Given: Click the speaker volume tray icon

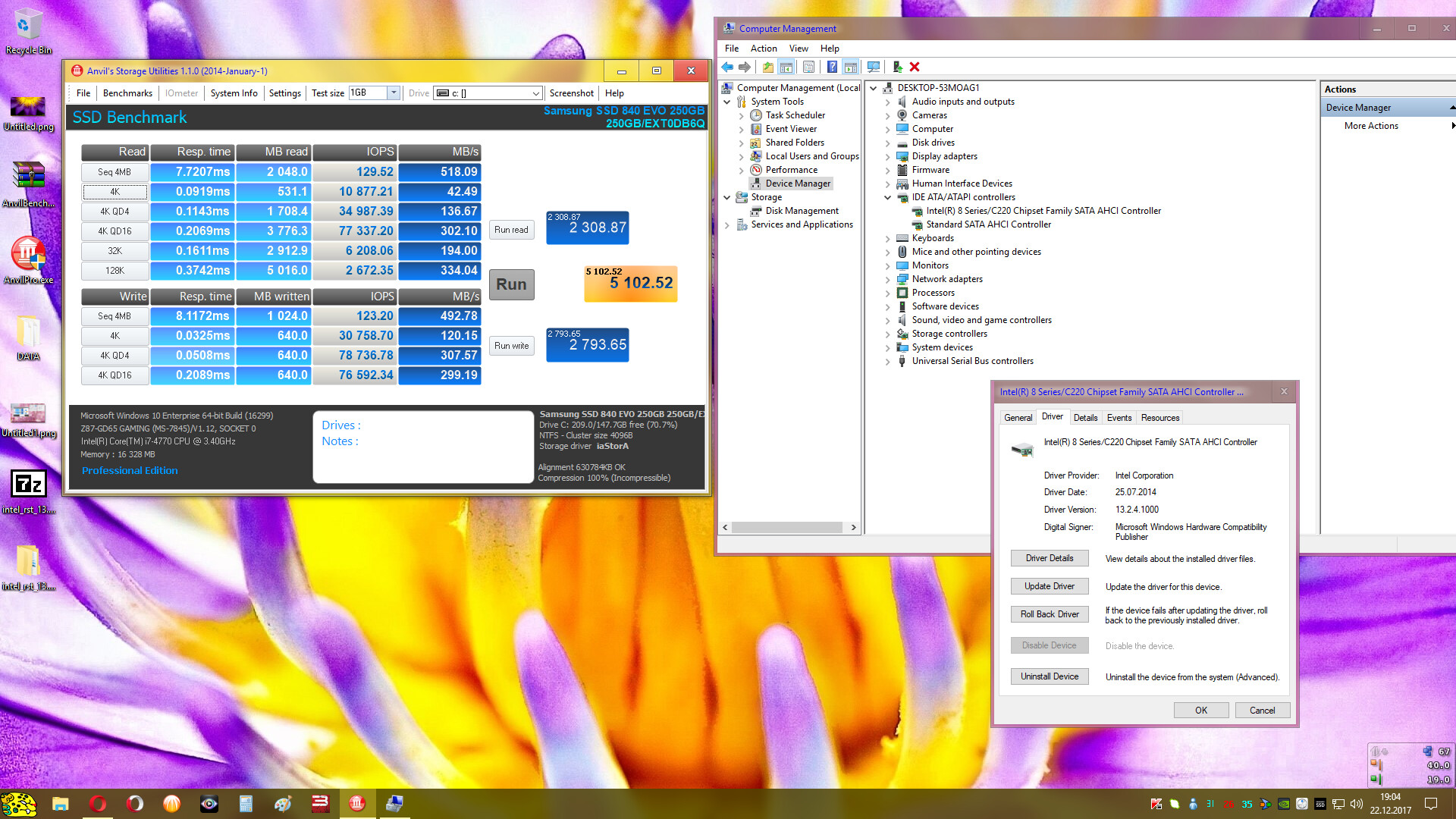Looking at the screenshot, I should coord(1357,804).
